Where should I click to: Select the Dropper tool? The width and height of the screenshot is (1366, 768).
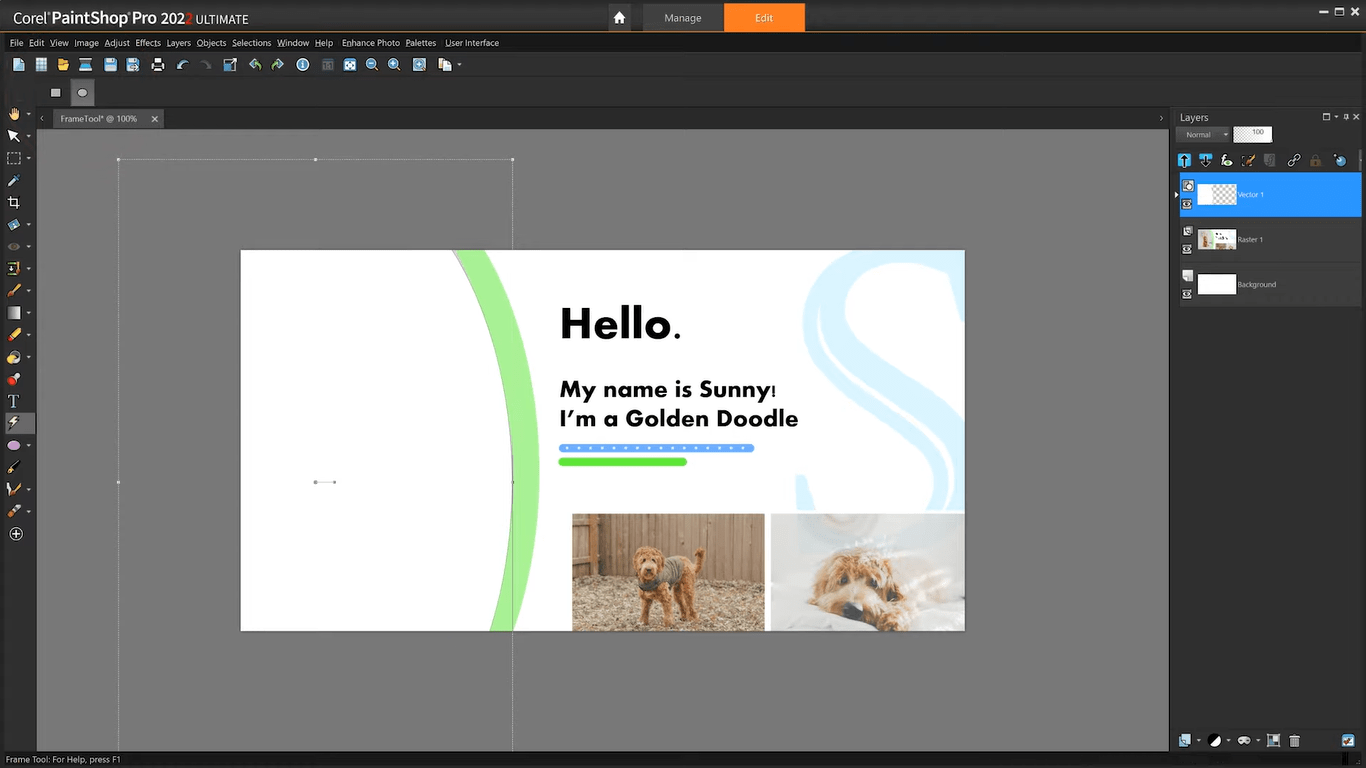point(14,180)
